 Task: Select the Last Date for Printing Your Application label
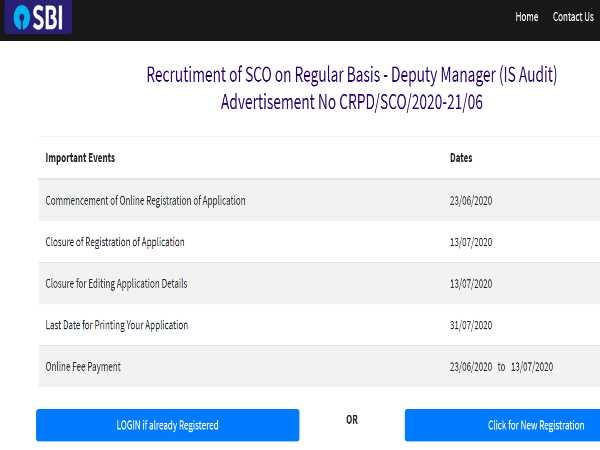[x=116, y=325]
